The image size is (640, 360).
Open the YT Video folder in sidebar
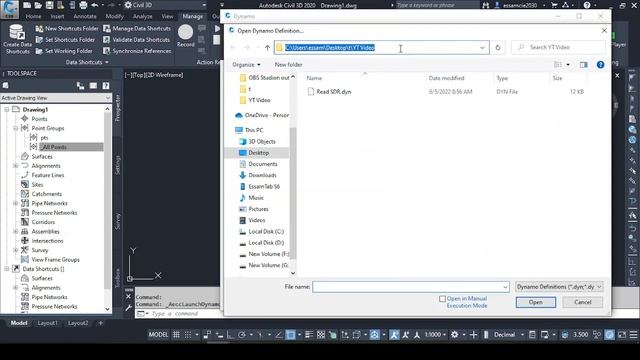259,100
